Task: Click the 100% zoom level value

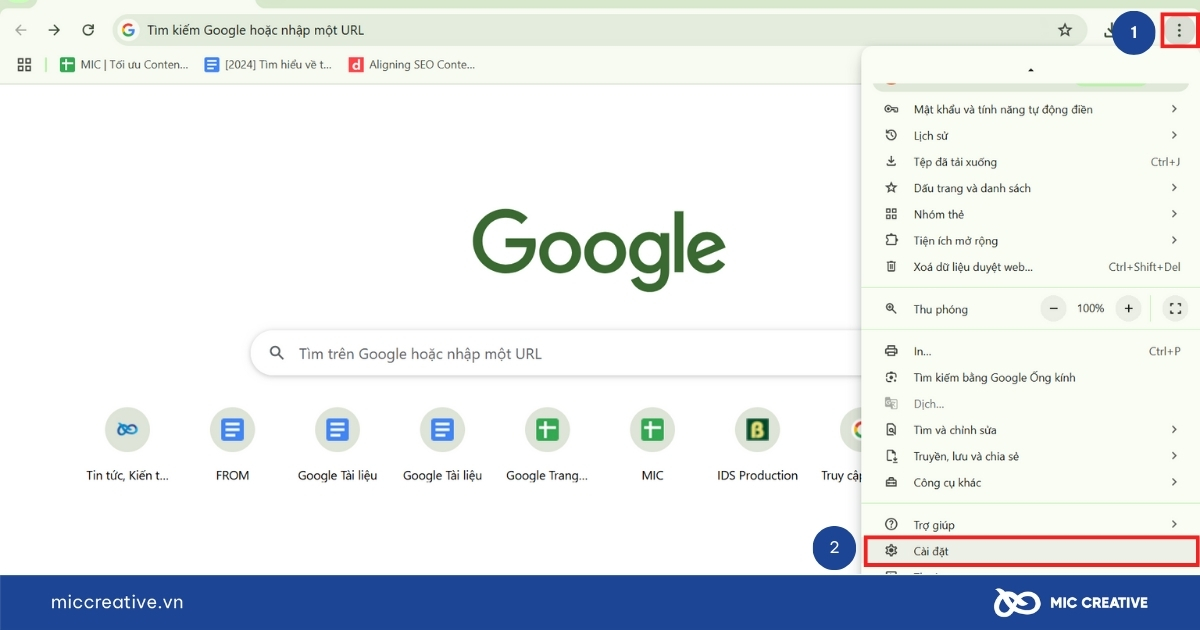Action: (1090, 309)
